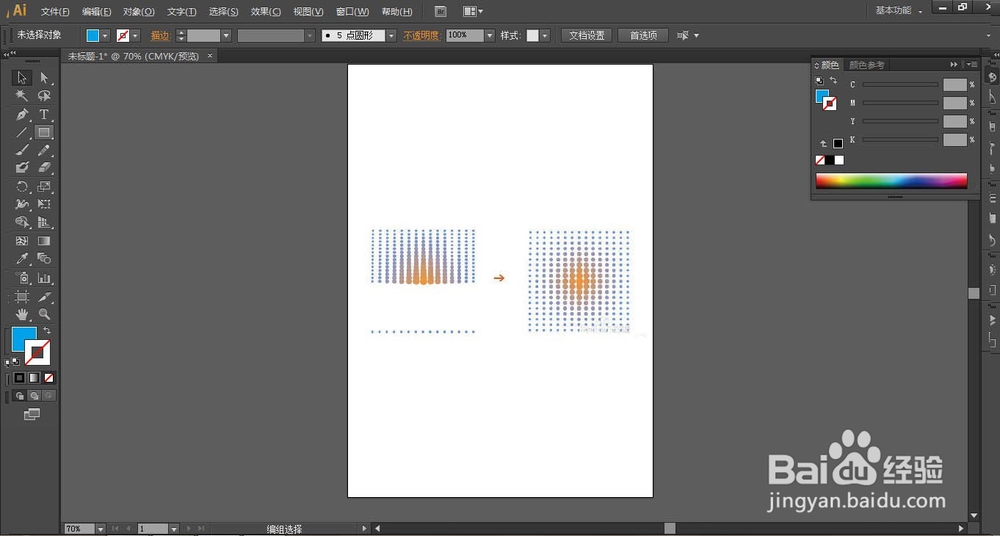1000x536 pixels.
Task: Select the Lasso tool
Action: coord(44,96)
